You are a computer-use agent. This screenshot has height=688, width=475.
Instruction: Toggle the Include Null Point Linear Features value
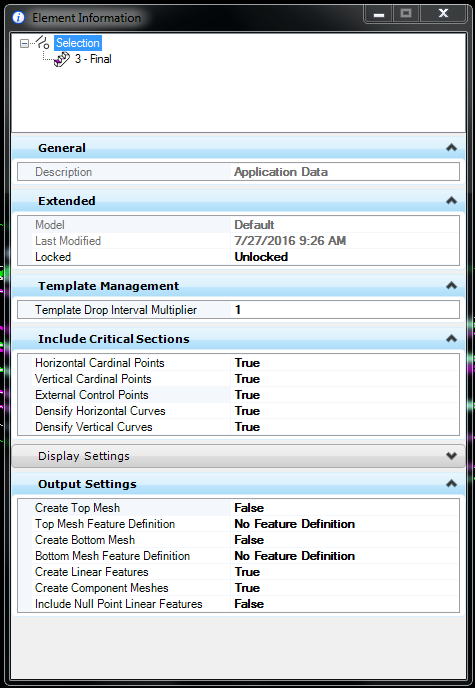click(x=345, y=604)
